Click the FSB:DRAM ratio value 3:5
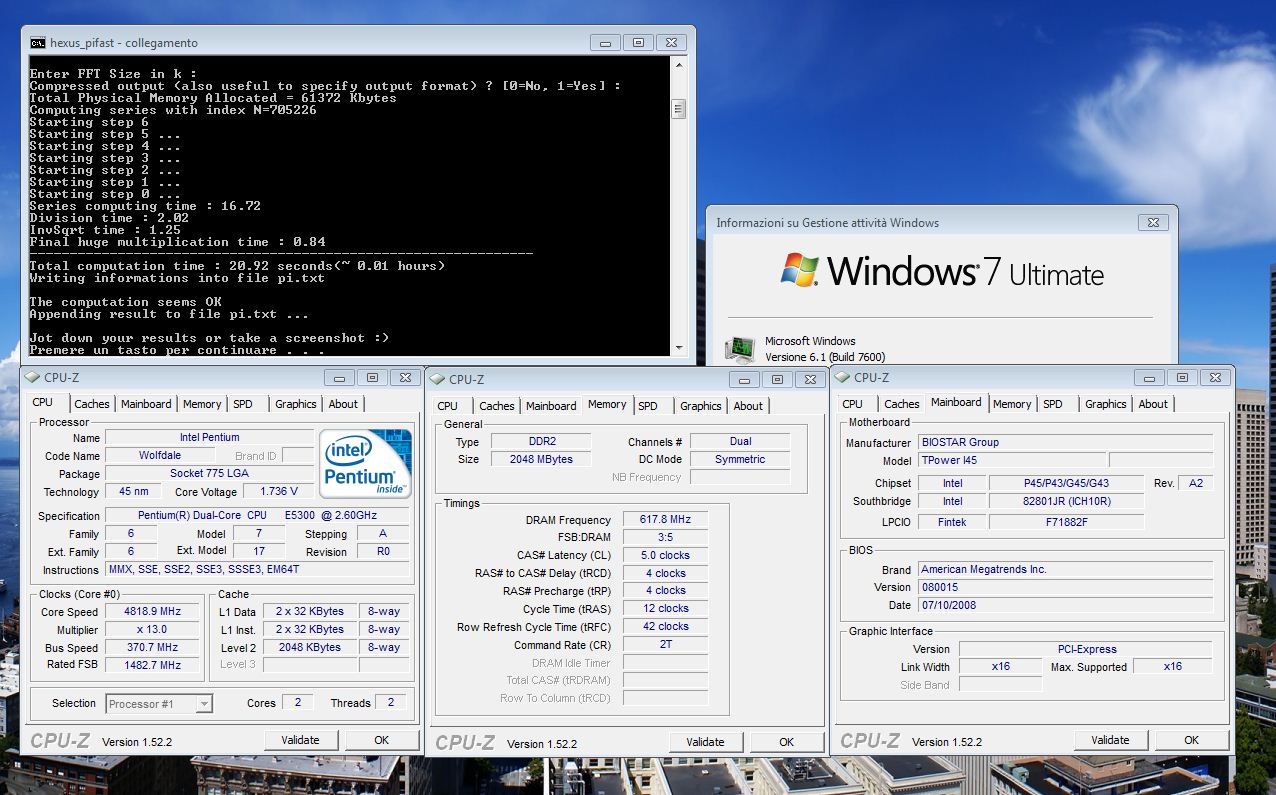The height and width of the screenshot is (795, 1276). 665,538
